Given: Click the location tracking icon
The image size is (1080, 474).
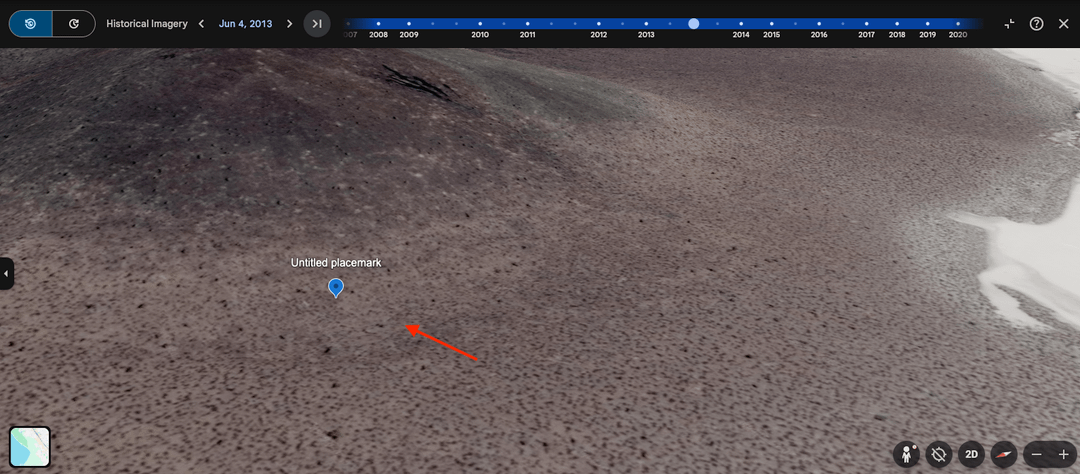Looking at the screenshot, I should tap(938, 454).
